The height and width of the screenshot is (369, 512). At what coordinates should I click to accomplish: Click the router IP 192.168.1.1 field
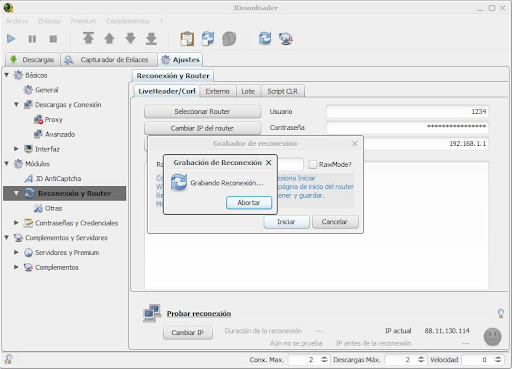point(426,144)
